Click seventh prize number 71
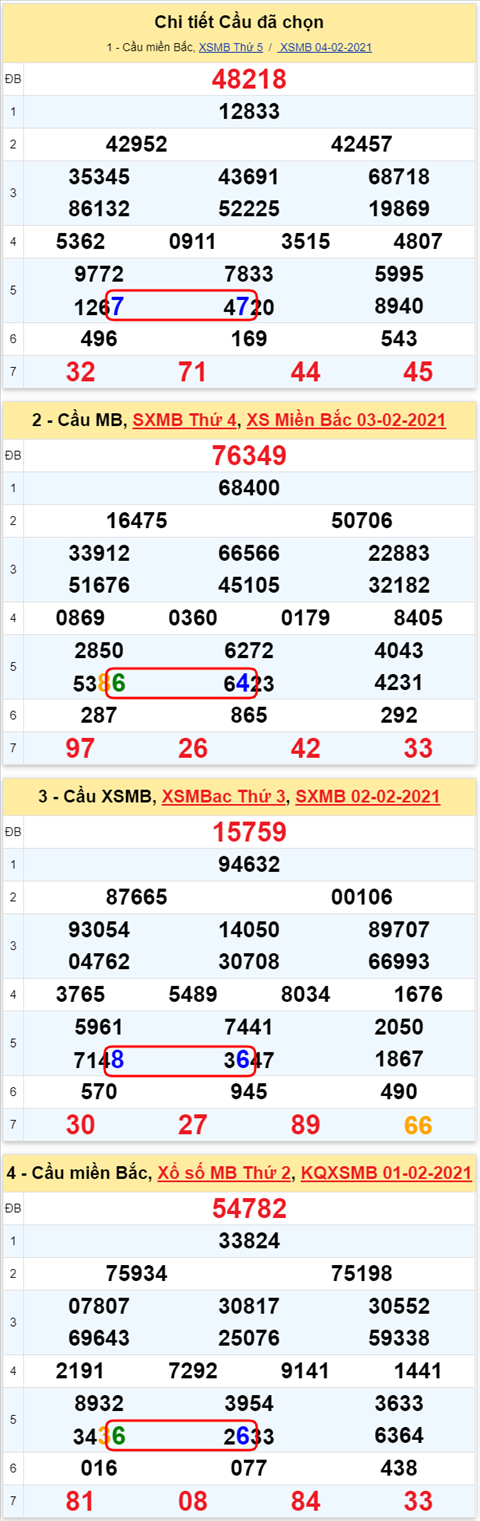The image size is (480, 1521). click(192, 372)
